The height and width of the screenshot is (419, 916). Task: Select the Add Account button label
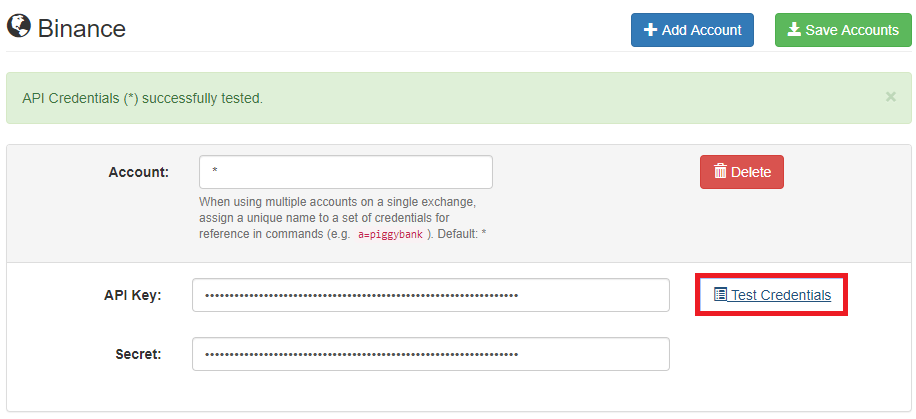pos(701,30)
